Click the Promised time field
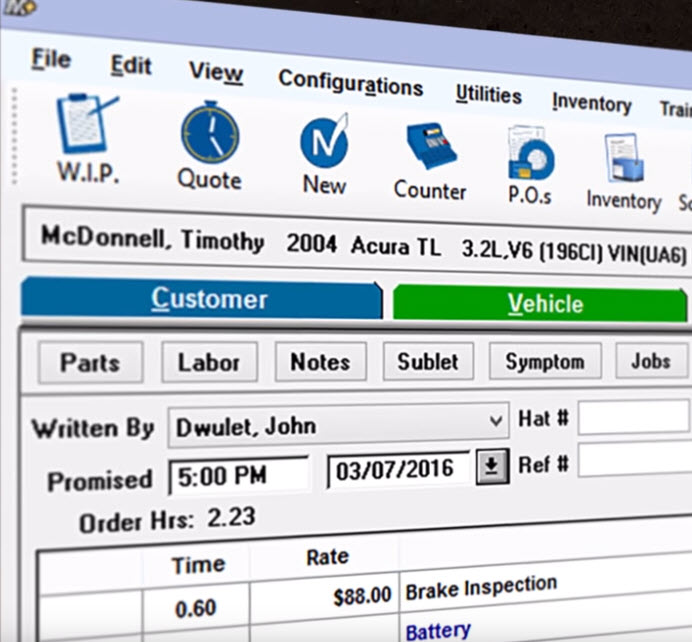Viewport: 692px width, 642px height. point(239,475)
